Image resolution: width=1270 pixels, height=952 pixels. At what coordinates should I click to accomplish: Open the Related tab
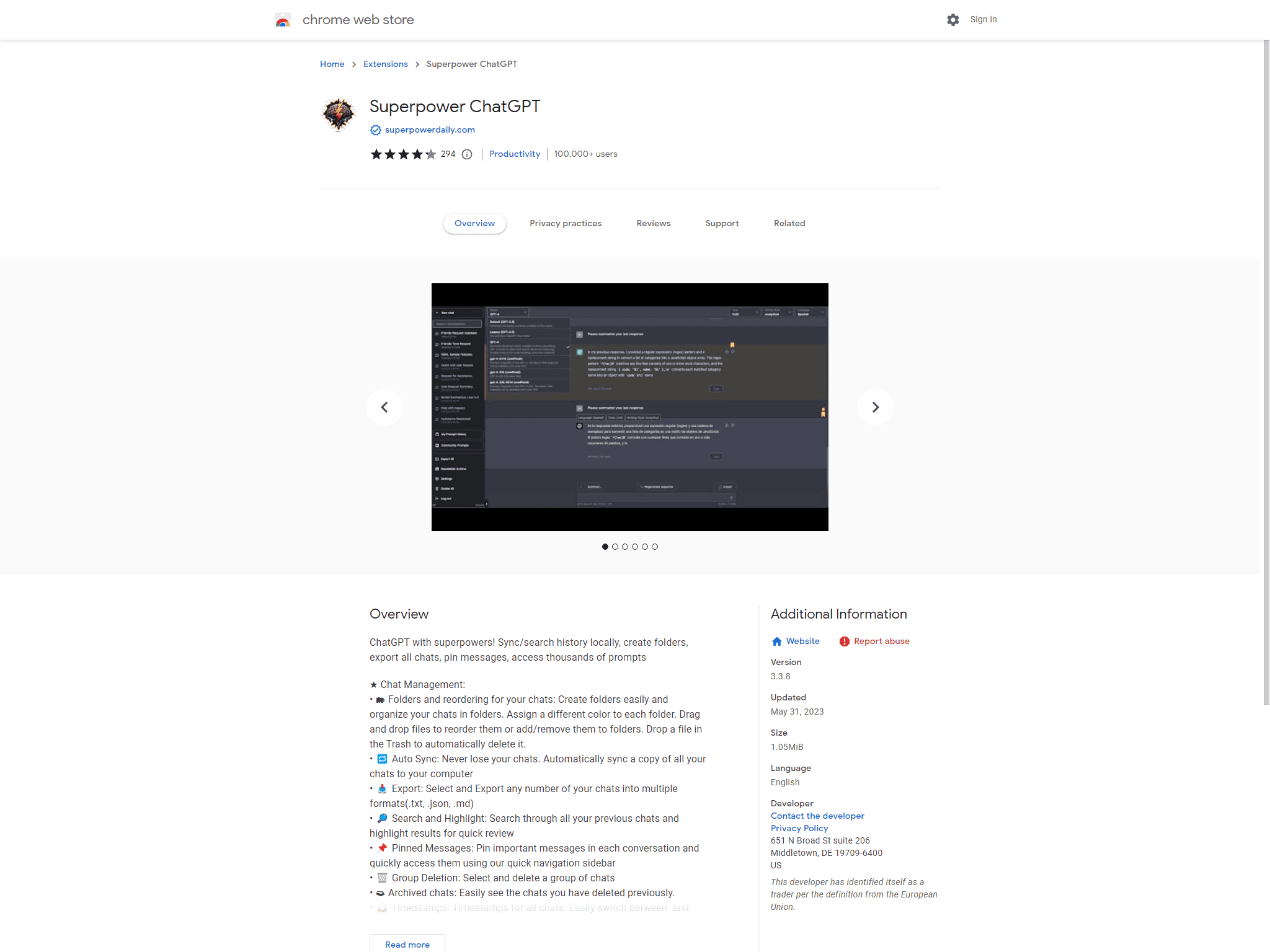tap(789, 224)
